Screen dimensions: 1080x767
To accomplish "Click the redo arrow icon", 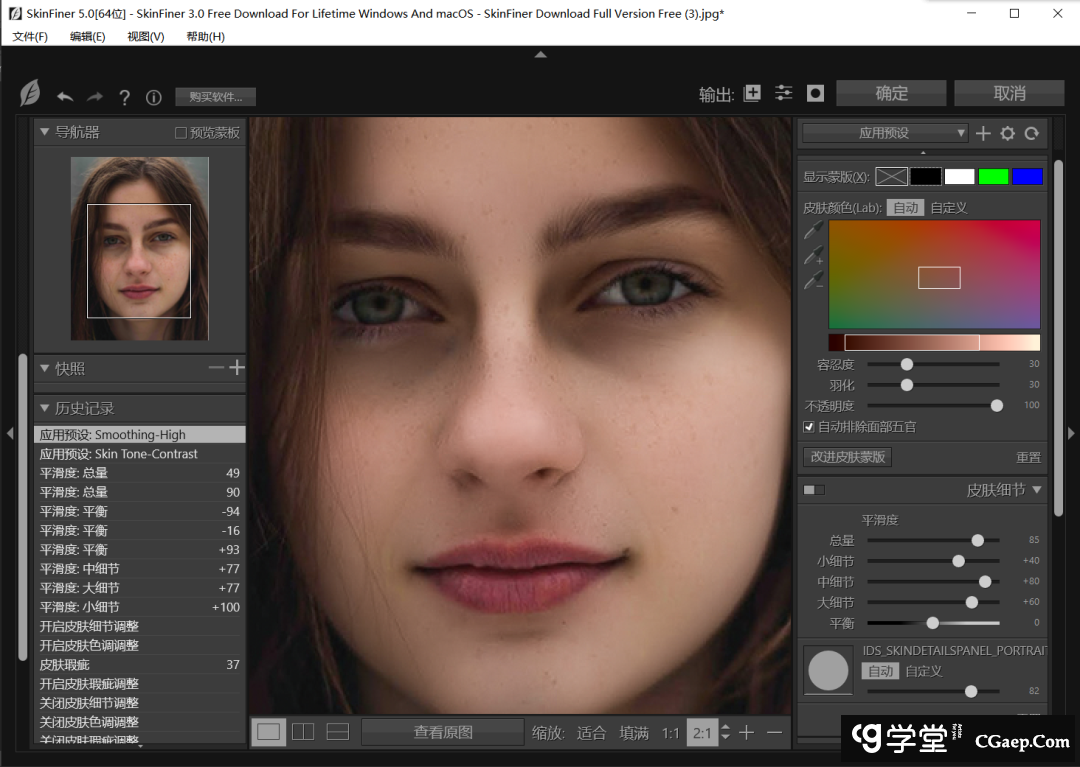I will [x=95, y=97].
